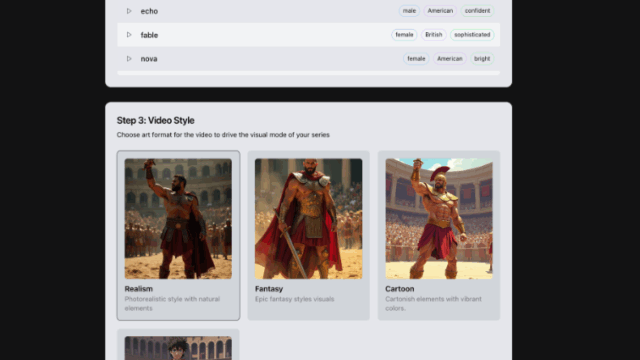Click the 'sophisticated' tag on fable
The width and height of the screenshot is (640, 360).
[472, 35]
